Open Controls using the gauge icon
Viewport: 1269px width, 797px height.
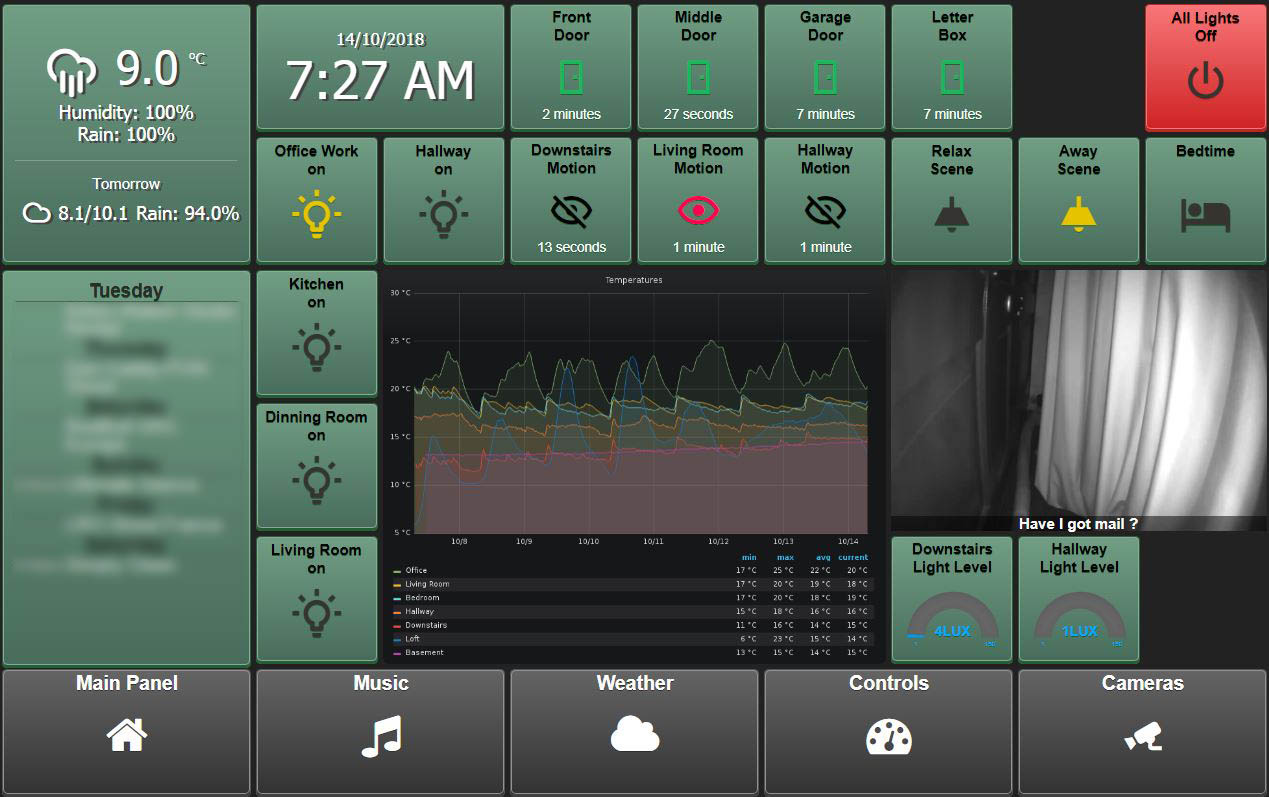click(x=888, y=735)
